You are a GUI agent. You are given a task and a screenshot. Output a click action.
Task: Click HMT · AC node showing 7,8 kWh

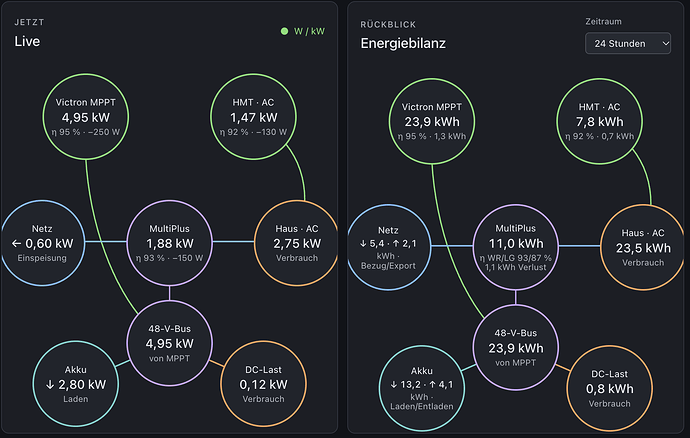599,121
